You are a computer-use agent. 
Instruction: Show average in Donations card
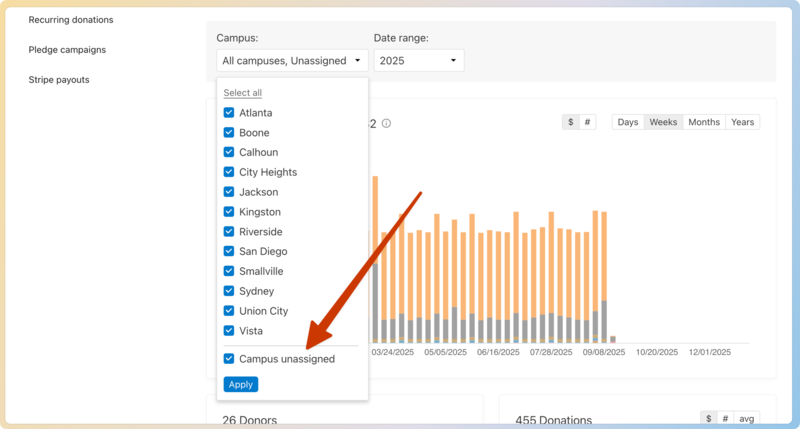point(746,419)
